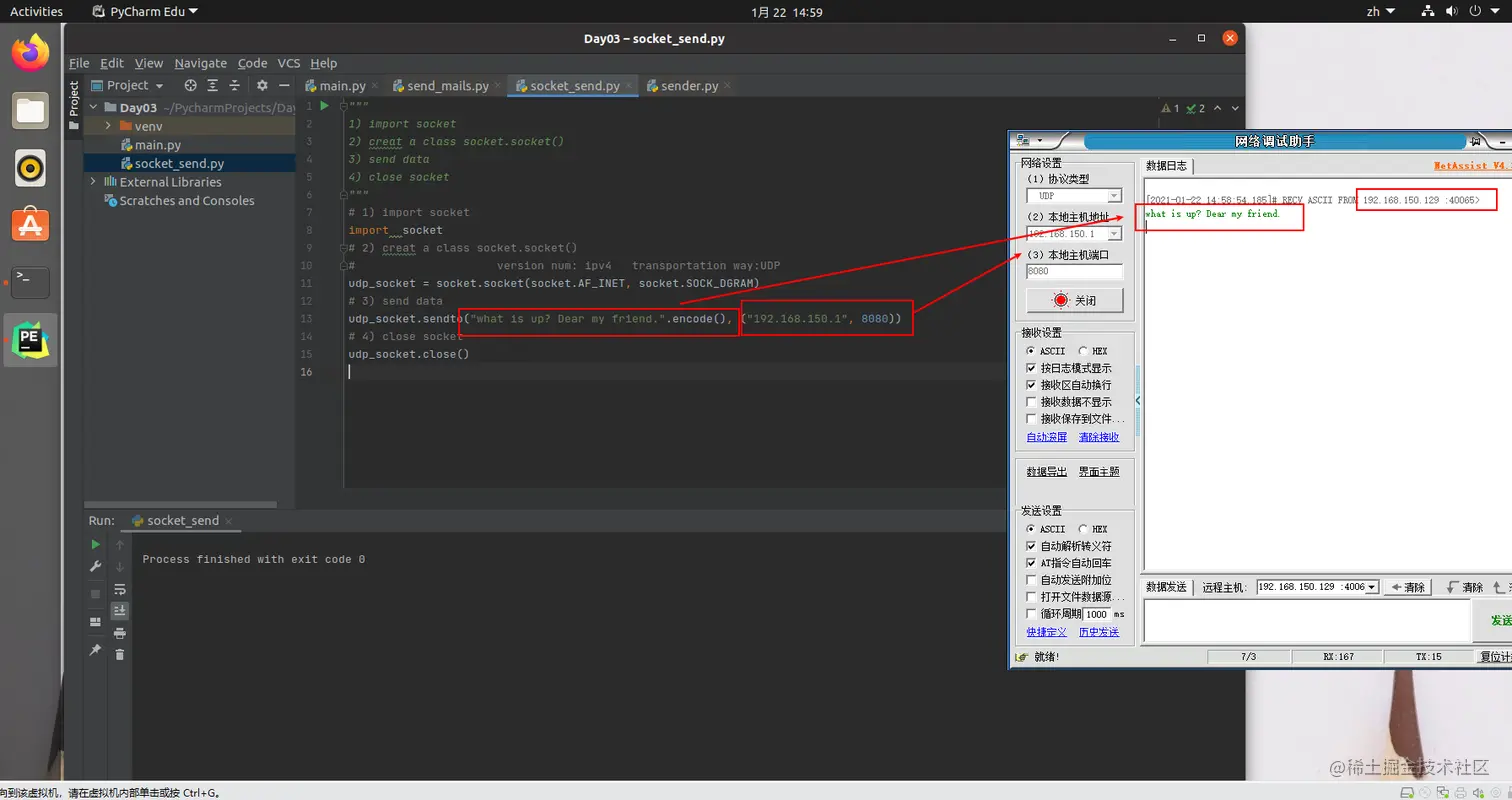Close the main.py editor tab
The image size is (1512, 800).
[x=375, y=87]
